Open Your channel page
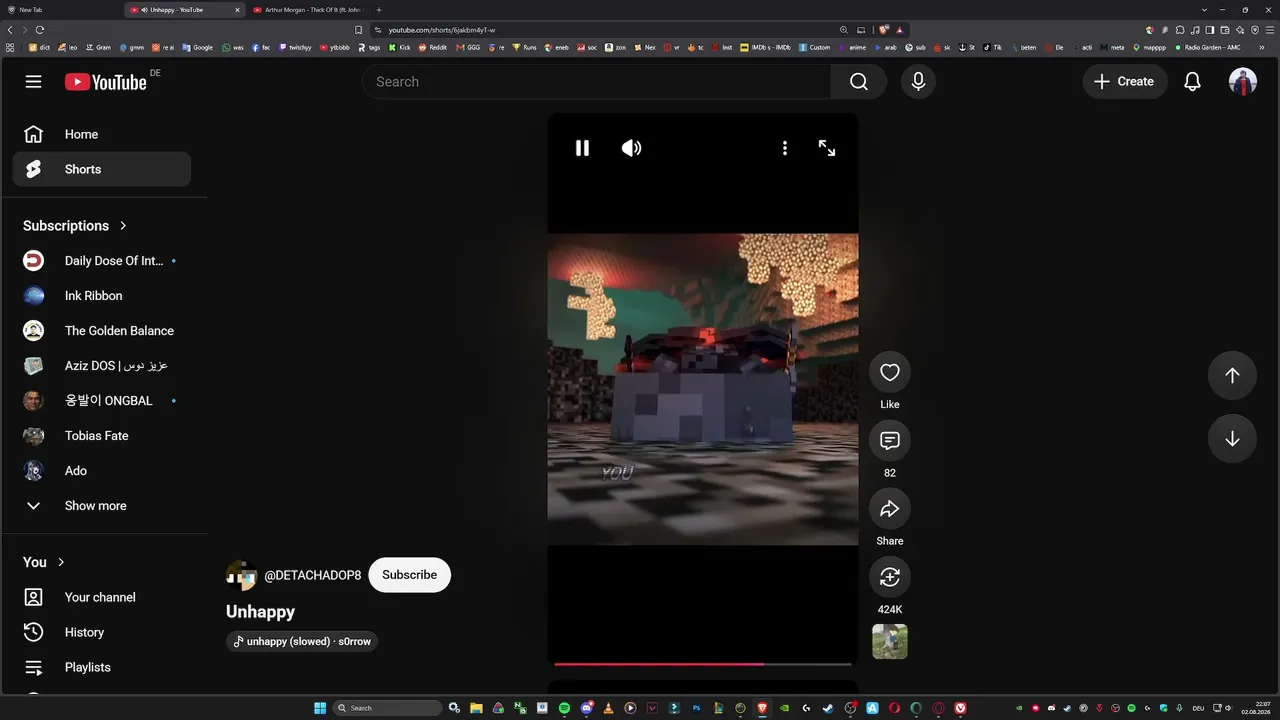The image size is (1280, 720). click(101, 597)
